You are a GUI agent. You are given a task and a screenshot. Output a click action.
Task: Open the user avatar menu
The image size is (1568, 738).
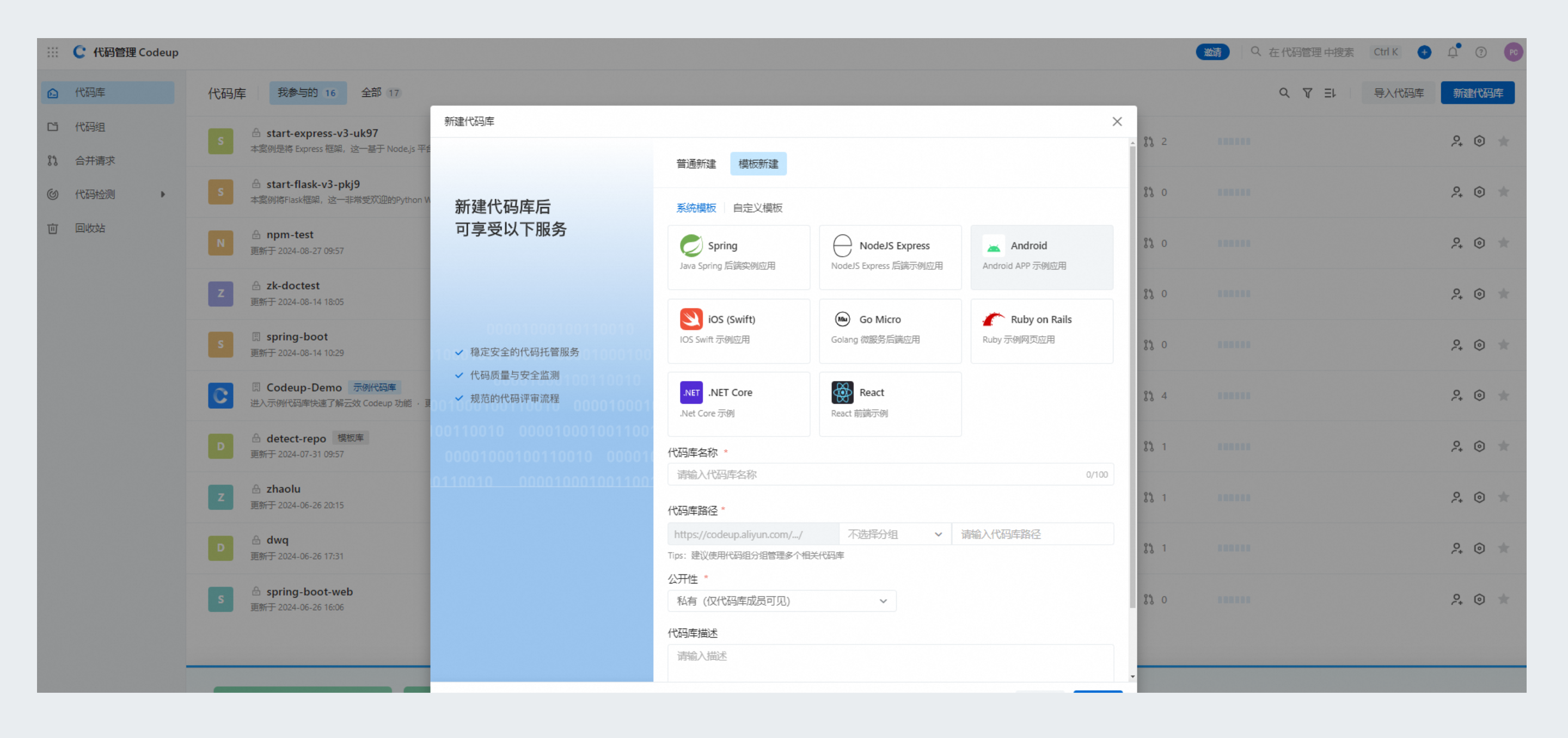(x=1512, y=52)
